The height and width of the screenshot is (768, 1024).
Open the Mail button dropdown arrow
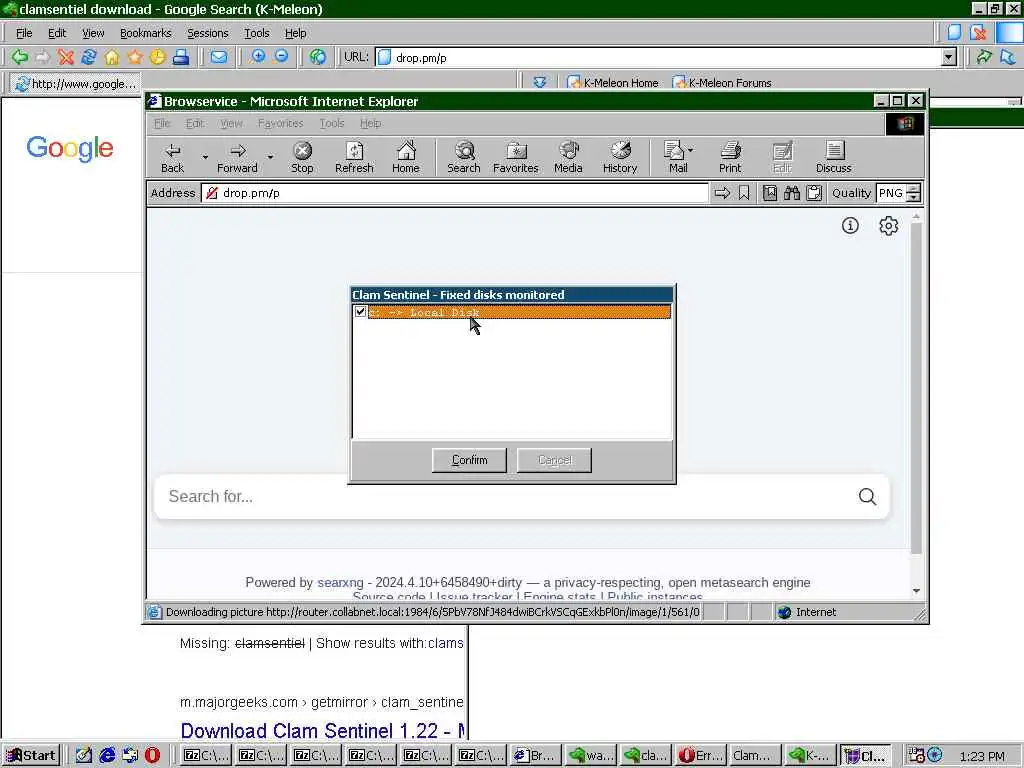pyautogui.click(x=691, y=150)
